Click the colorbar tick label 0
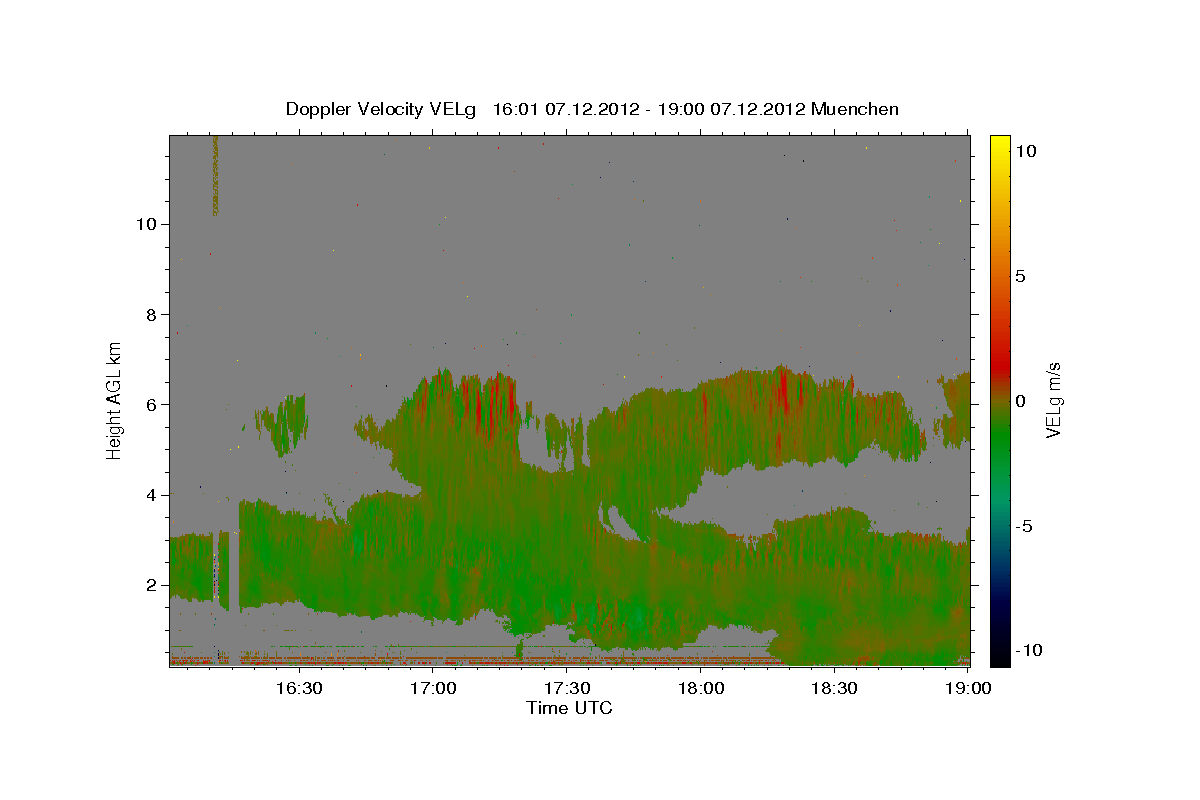 point(1020,401)
